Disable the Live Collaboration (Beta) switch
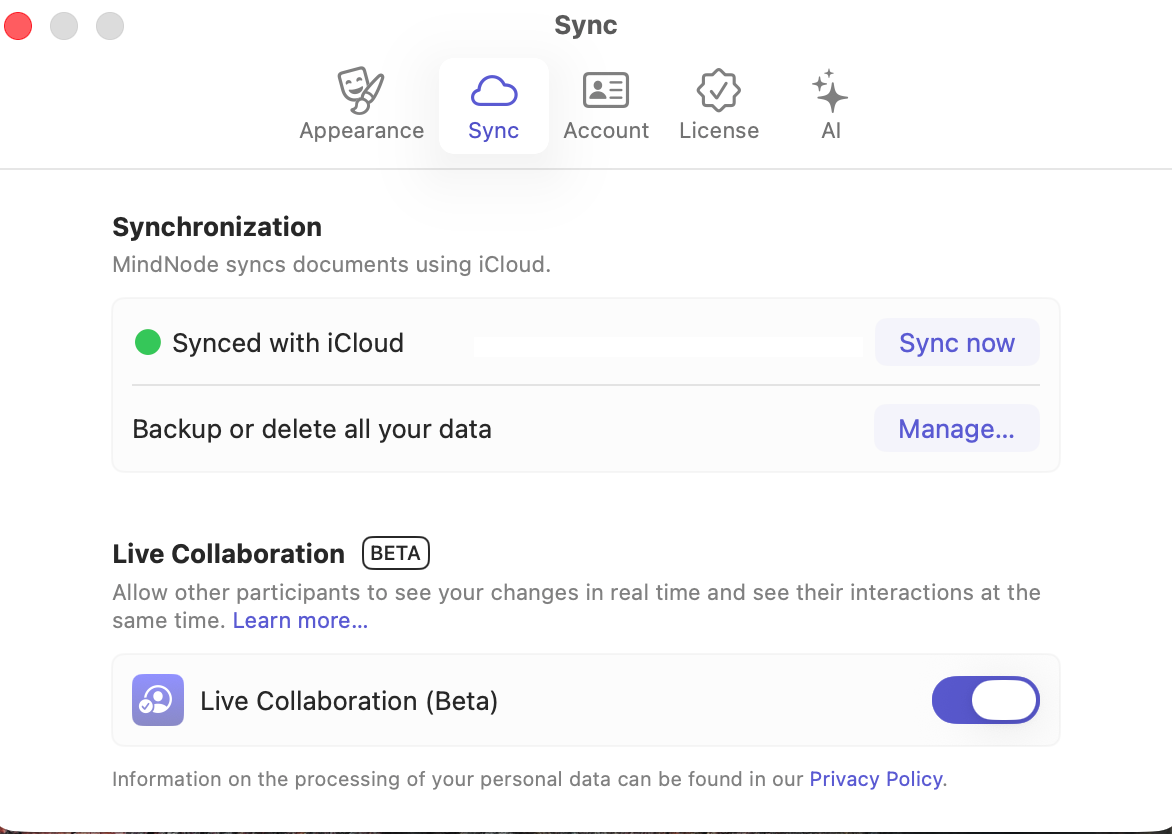 [x=985, y=700]
